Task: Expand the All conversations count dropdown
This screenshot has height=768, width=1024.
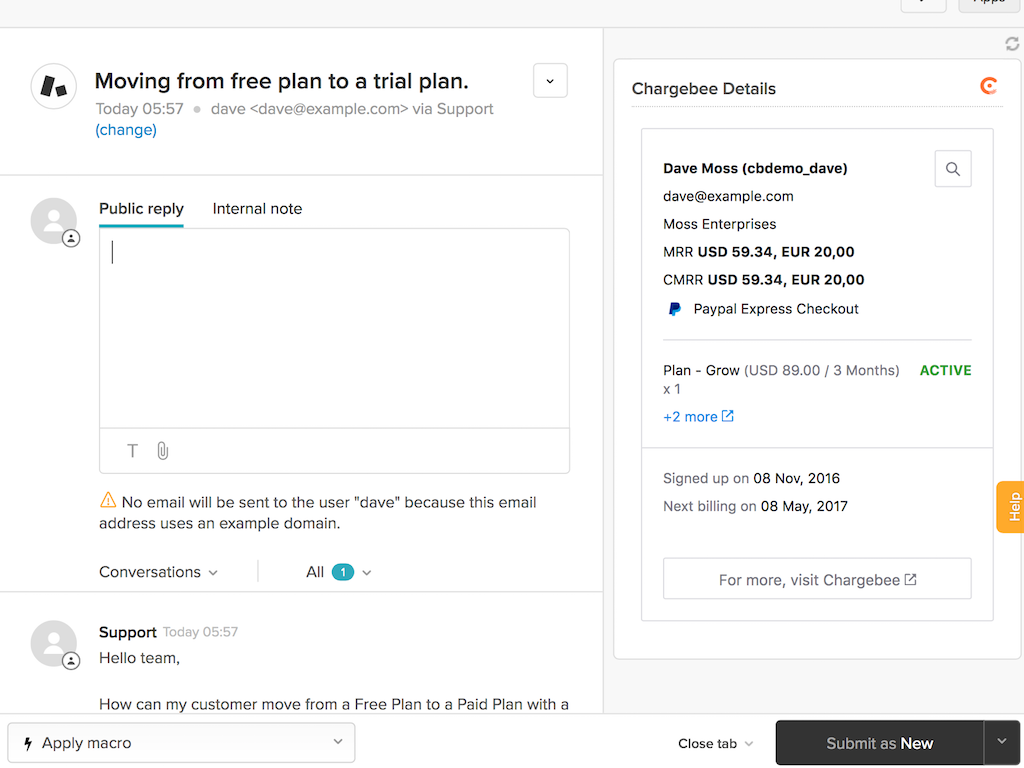Action: [x=338, y=572]
